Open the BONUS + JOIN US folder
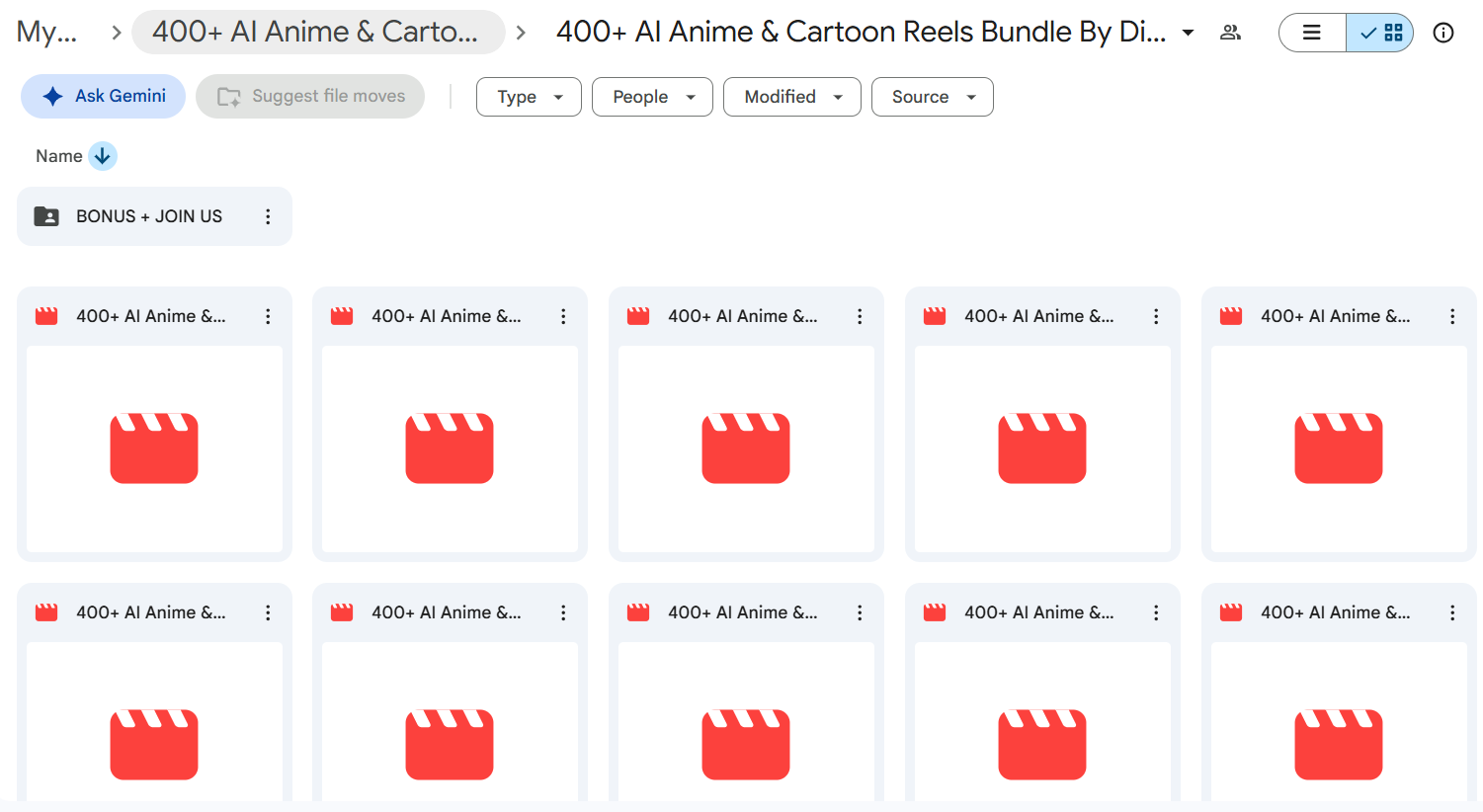The width and height of the screenshot is (1483, 812). 154,216
